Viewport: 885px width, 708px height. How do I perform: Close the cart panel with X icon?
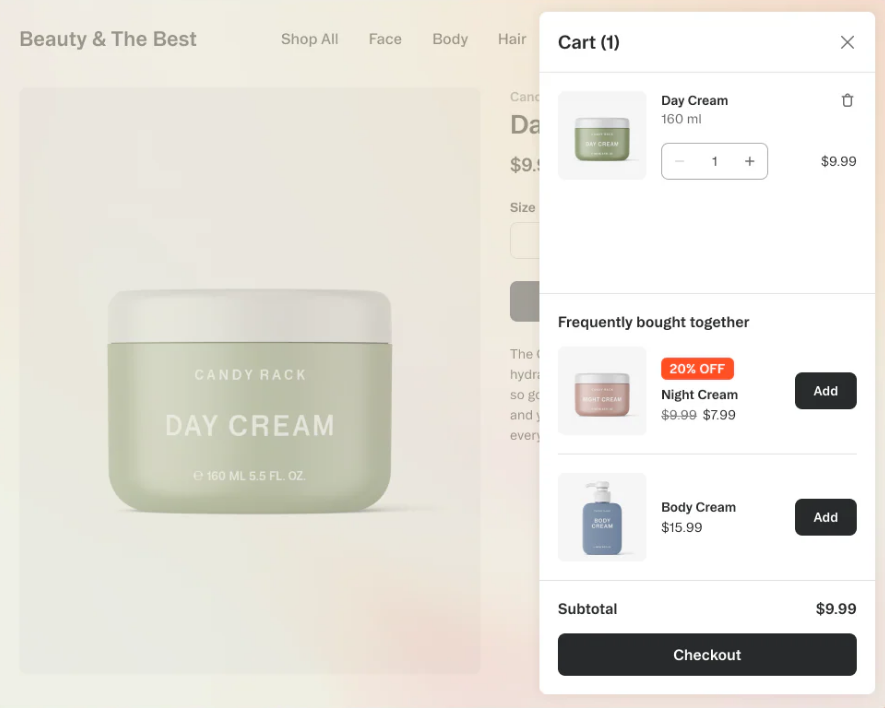pyautogui.click(x=847, y=42)
